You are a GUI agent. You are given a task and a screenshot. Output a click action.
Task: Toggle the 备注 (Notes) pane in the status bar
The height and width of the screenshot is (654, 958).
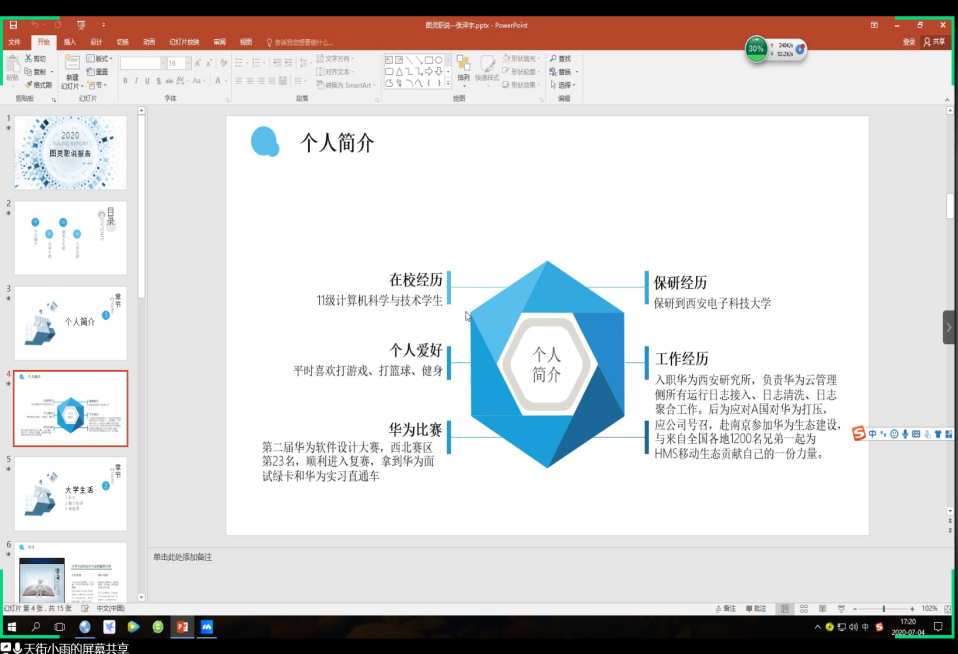tap(725, 608)
